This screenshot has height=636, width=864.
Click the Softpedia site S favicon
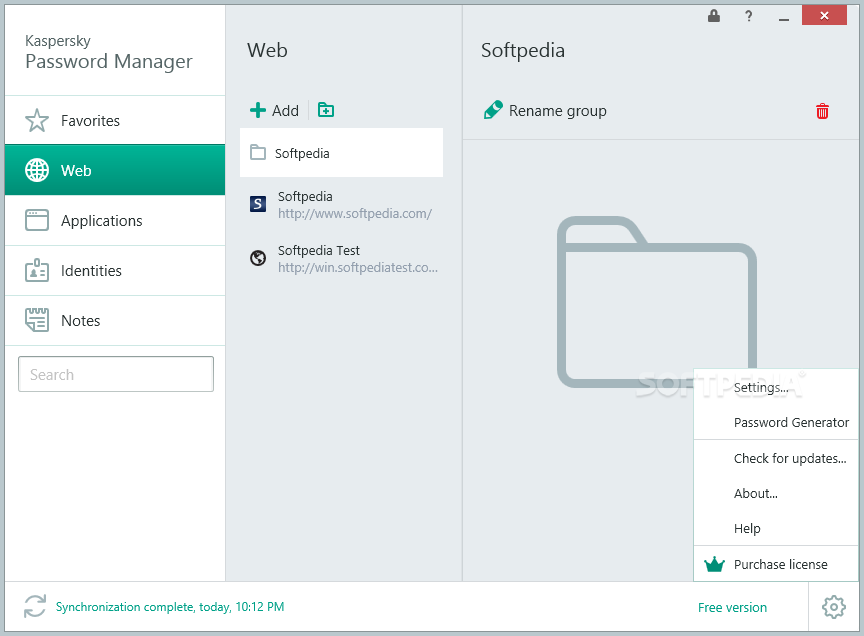pyautogui.click(x=258, y=204)
